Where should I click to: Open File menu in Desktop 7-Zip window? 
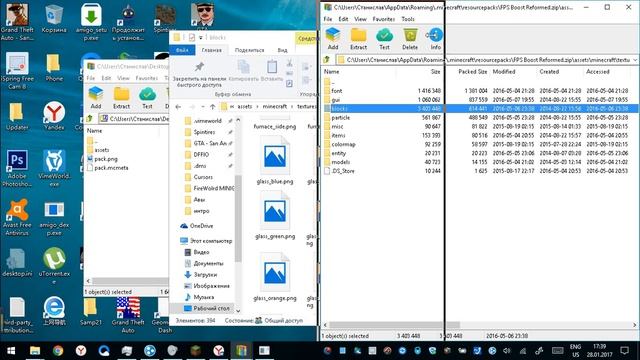91,78
